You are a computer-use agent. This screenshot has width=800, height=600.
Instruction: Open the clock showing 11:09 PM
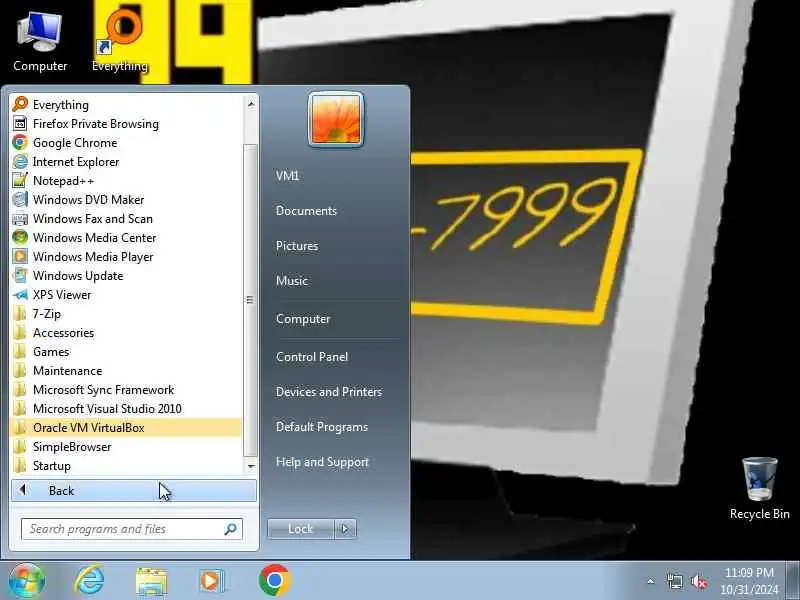[749, 581]
